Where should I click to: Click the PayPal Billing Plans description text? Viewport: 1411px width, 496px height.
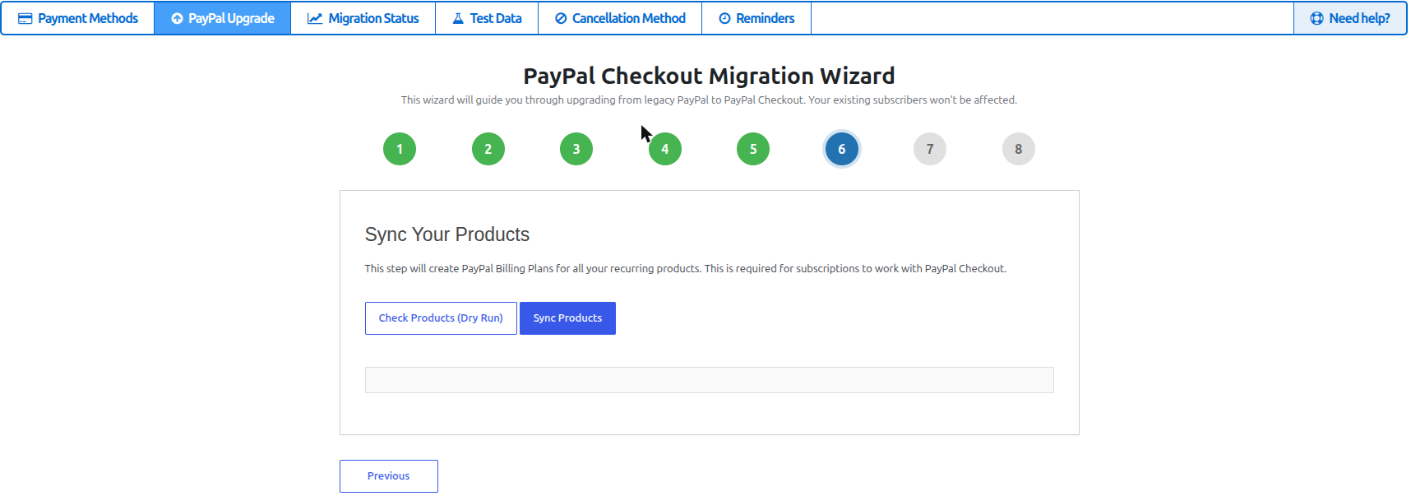[685, 269]
